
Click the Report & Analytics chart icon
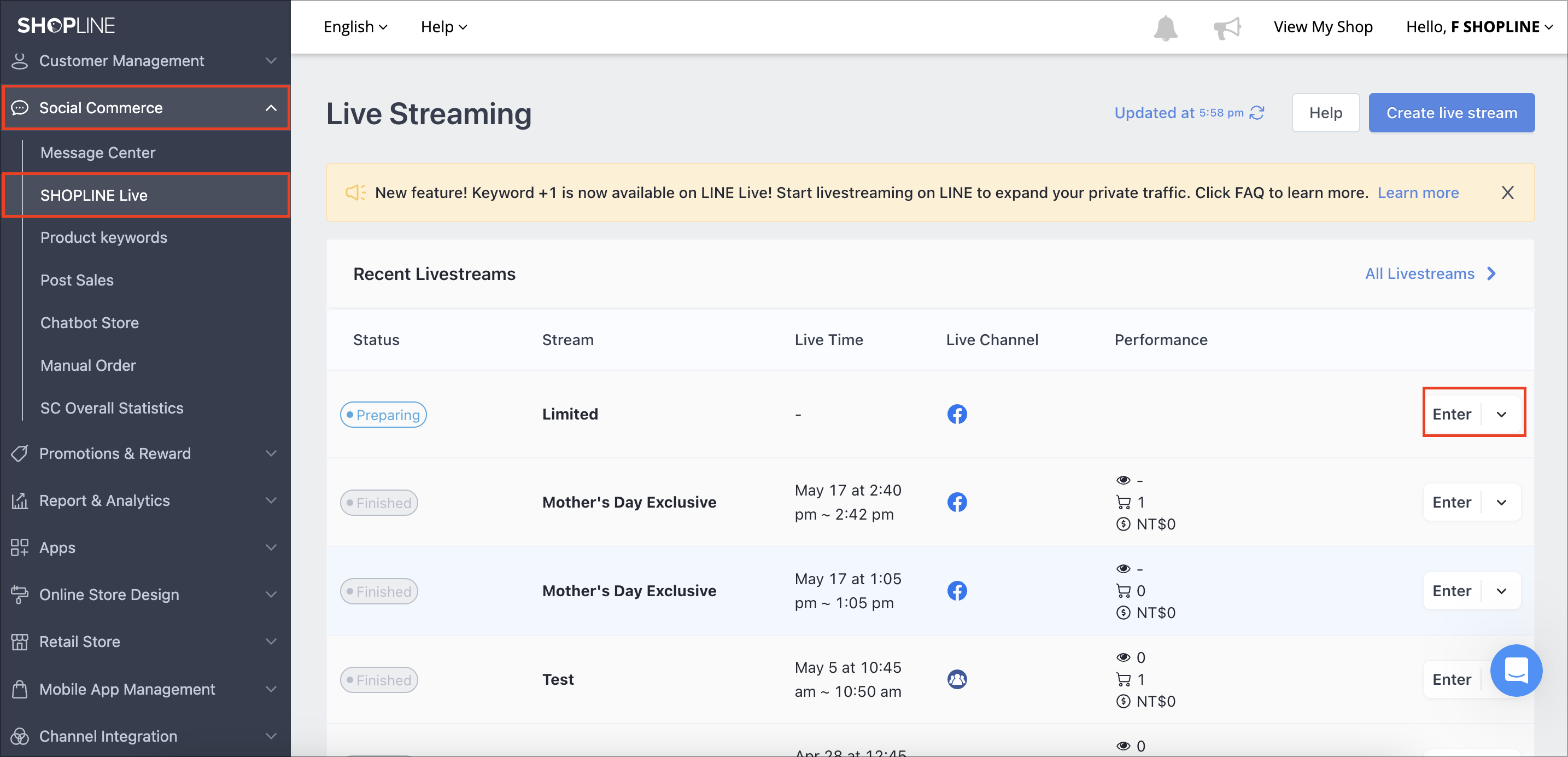20,500
